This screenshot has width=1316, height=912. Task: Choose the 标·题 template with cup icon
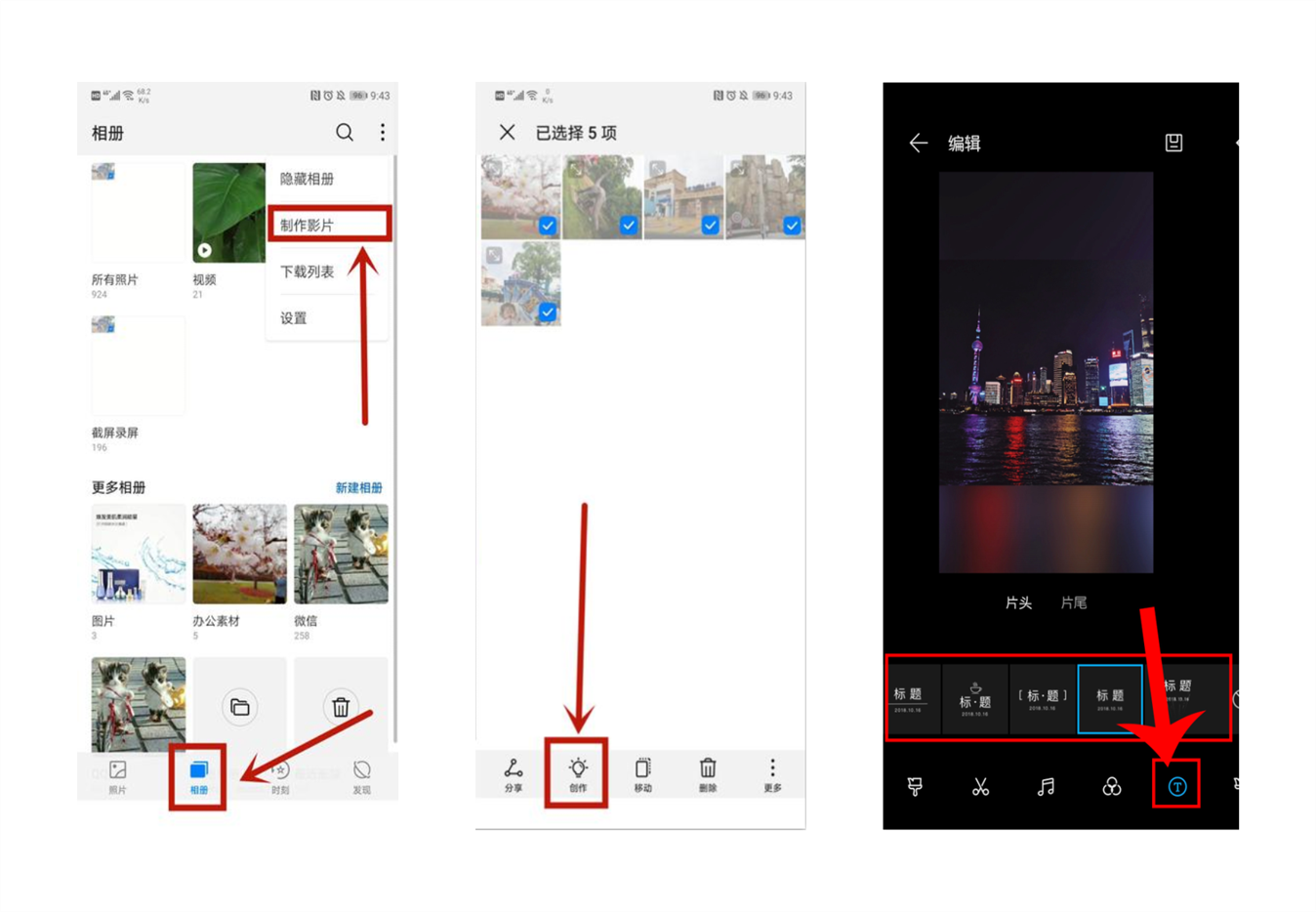[x=975, y=698]
